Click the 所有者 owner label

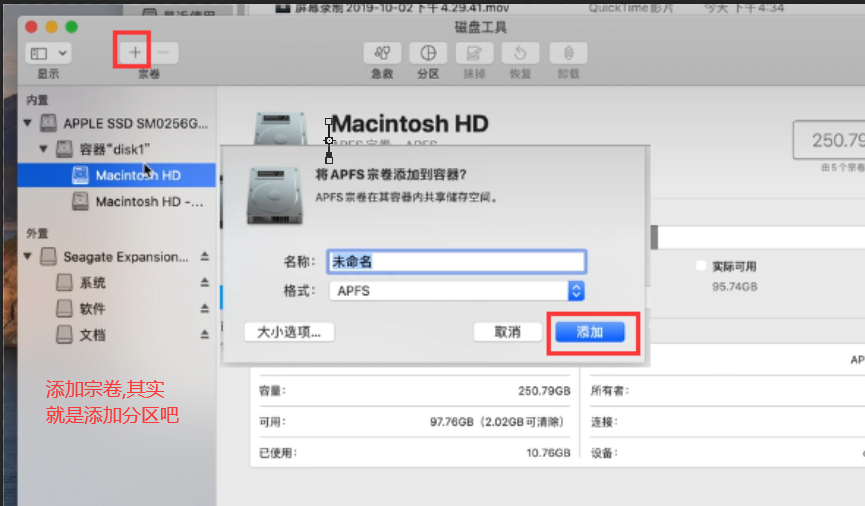click(610, 391)
